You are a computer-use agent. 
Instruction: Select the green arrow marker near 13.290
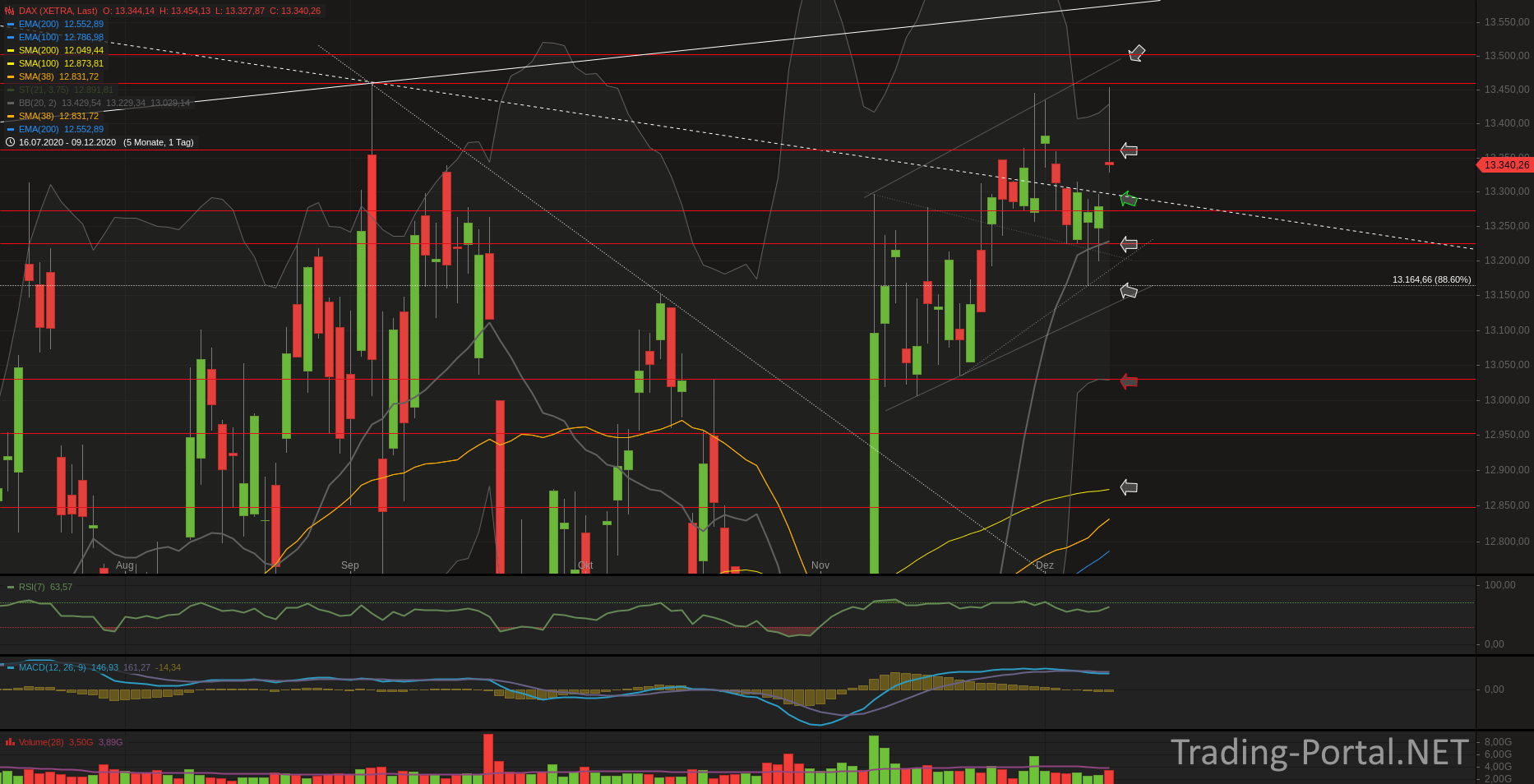click(x=1129, y=198)
